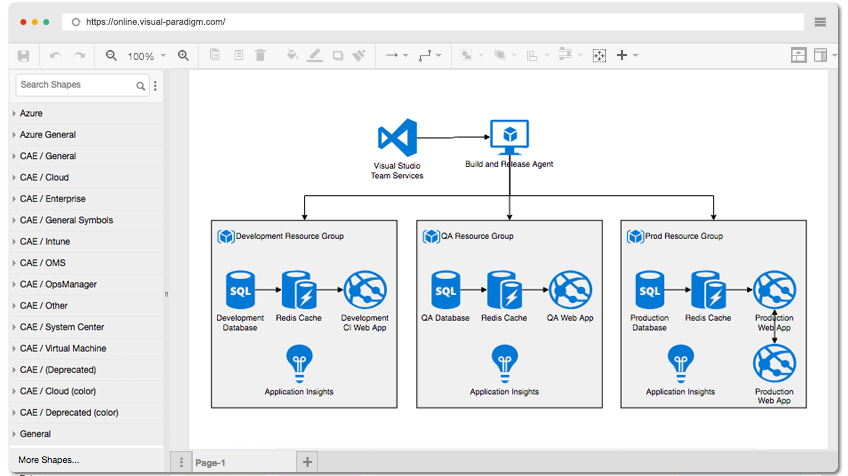Select Redis Cache in Prod Resource Group

(x=708, y=290)
